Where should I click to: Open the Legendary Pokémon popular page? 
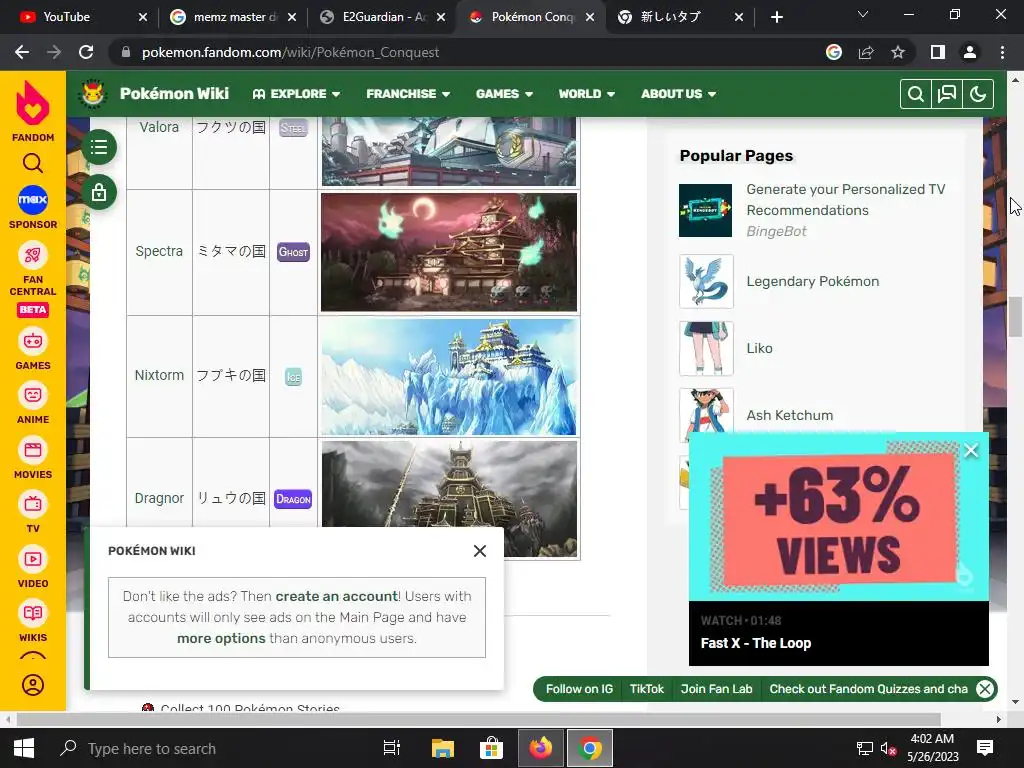812,281
